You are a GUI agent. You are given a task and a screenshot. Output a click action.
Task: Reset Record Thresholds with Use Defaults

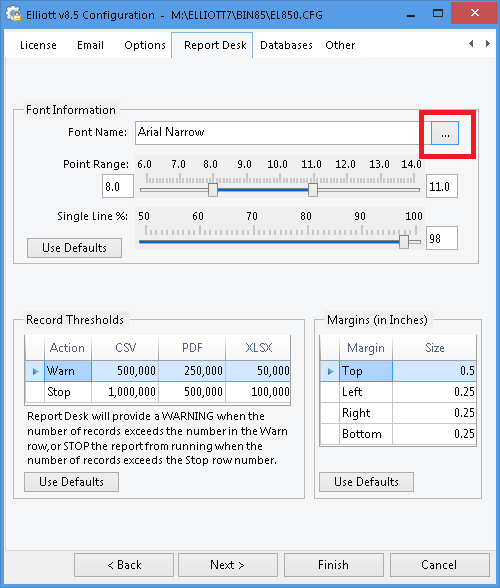click(71, 482)
